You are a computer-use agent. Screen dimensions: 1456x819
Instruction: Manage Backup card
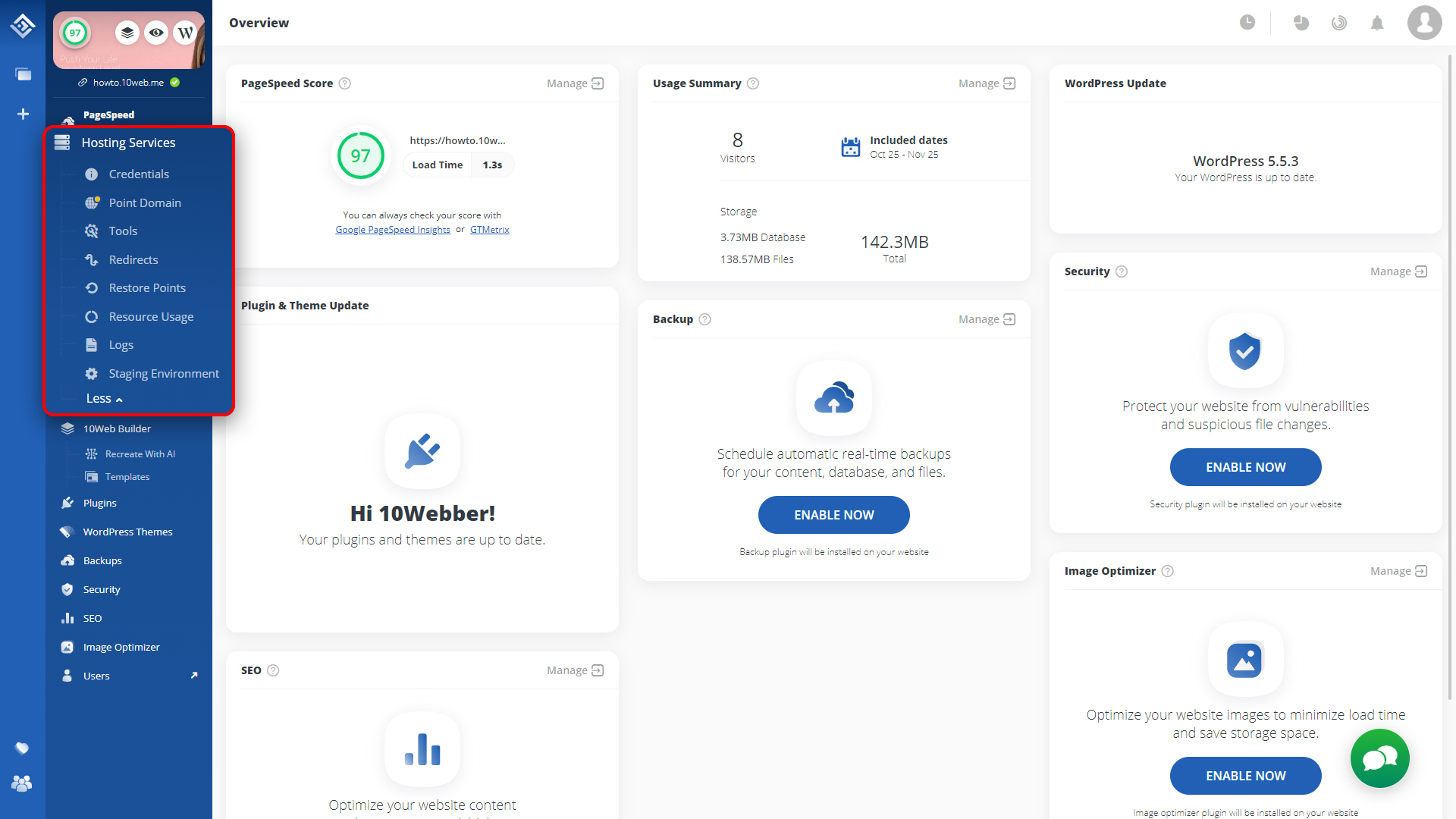[987, 319]
